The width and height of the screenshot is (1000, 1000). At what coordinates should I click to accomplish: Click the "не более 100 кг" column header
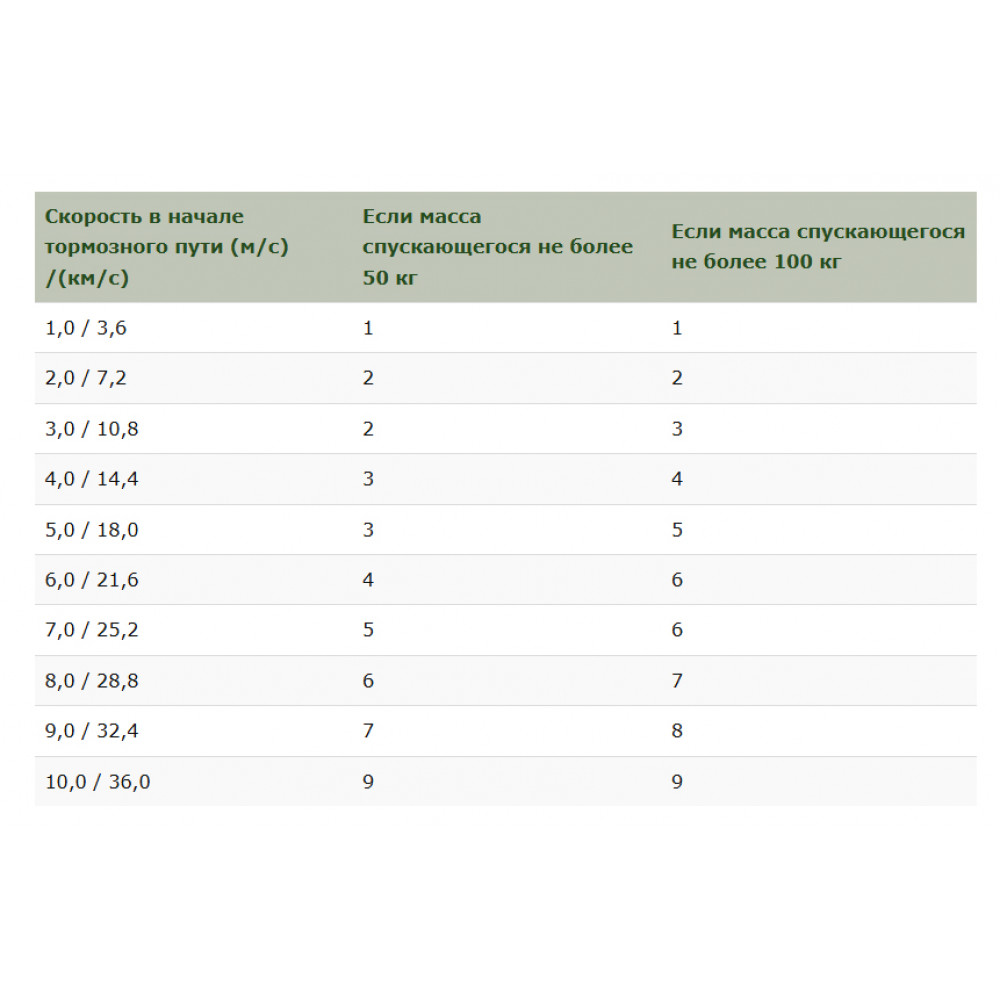(x=818, y=247)
